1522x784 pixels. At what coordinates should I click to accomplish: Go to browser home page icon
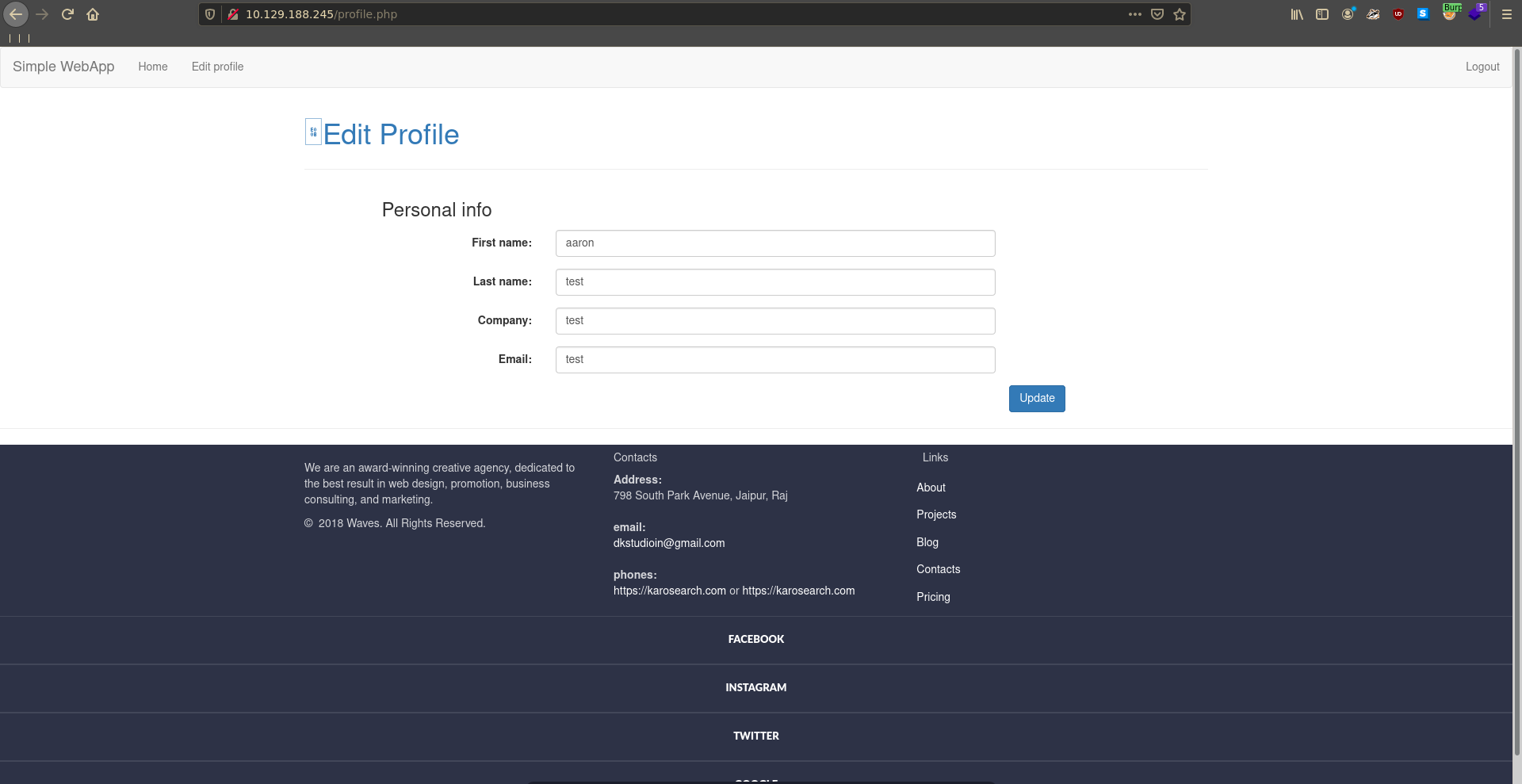click(x=93, y=14)
